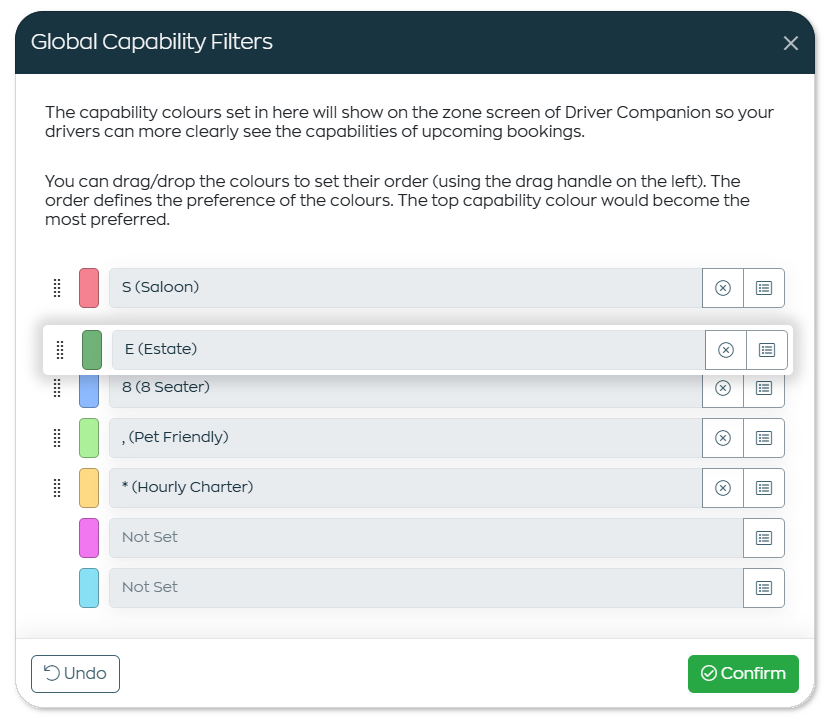Click the E (Estate) drag handle
The height and width of the screenshot is (728, 833).
(x=60, y=350)
